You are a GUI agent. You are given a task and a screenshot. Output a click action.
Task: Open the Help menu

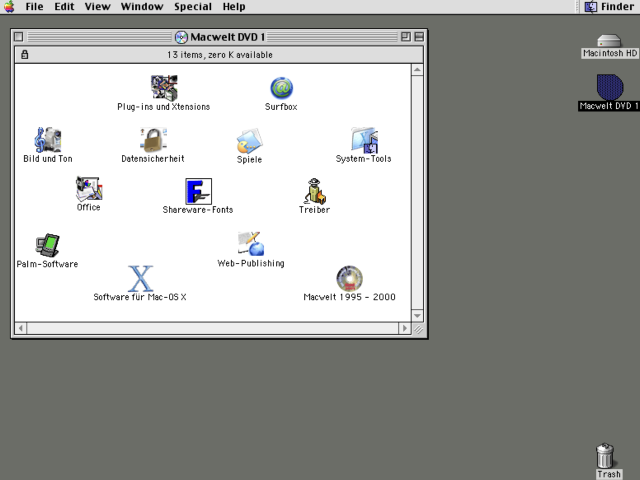click(x=234, y=7)
